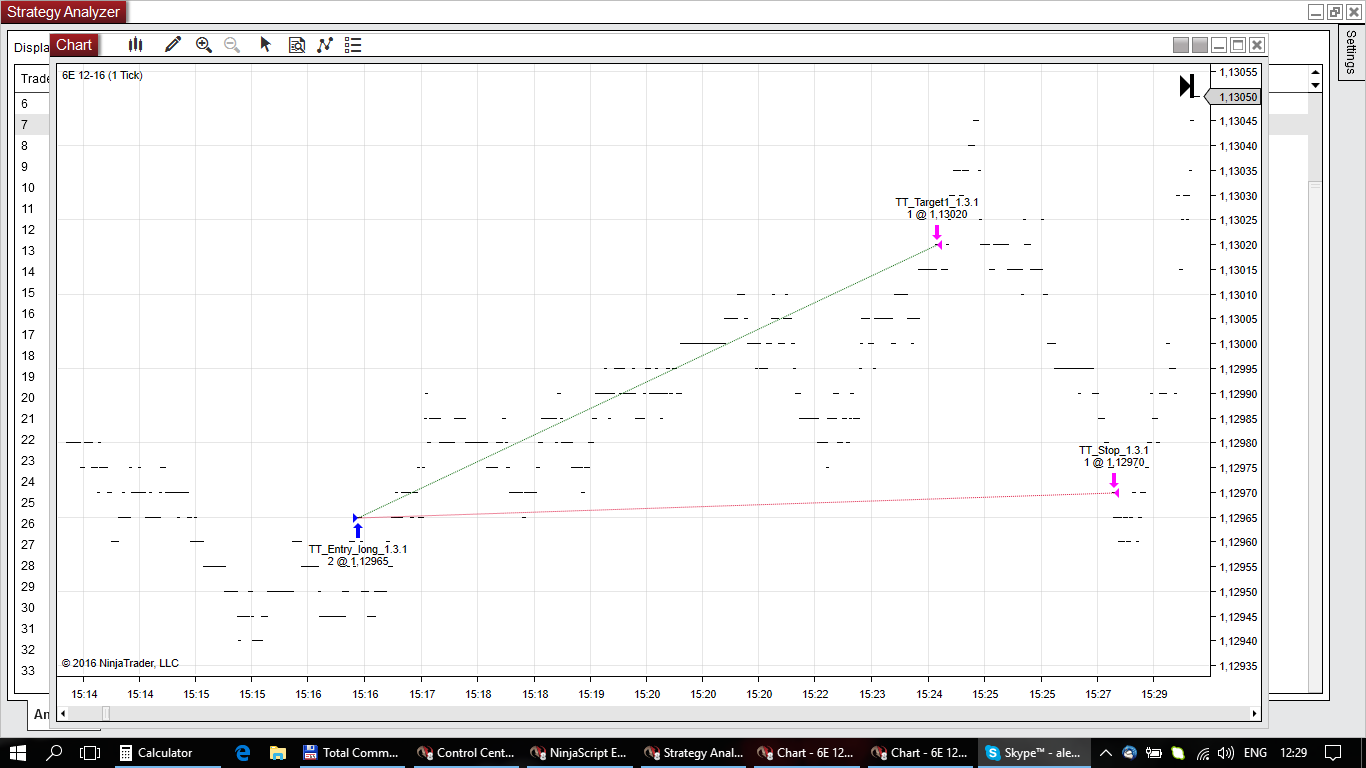This screenshot has height=768, width=1366.
Task: Open Task View on the taskbar
Action: [90, 753]
